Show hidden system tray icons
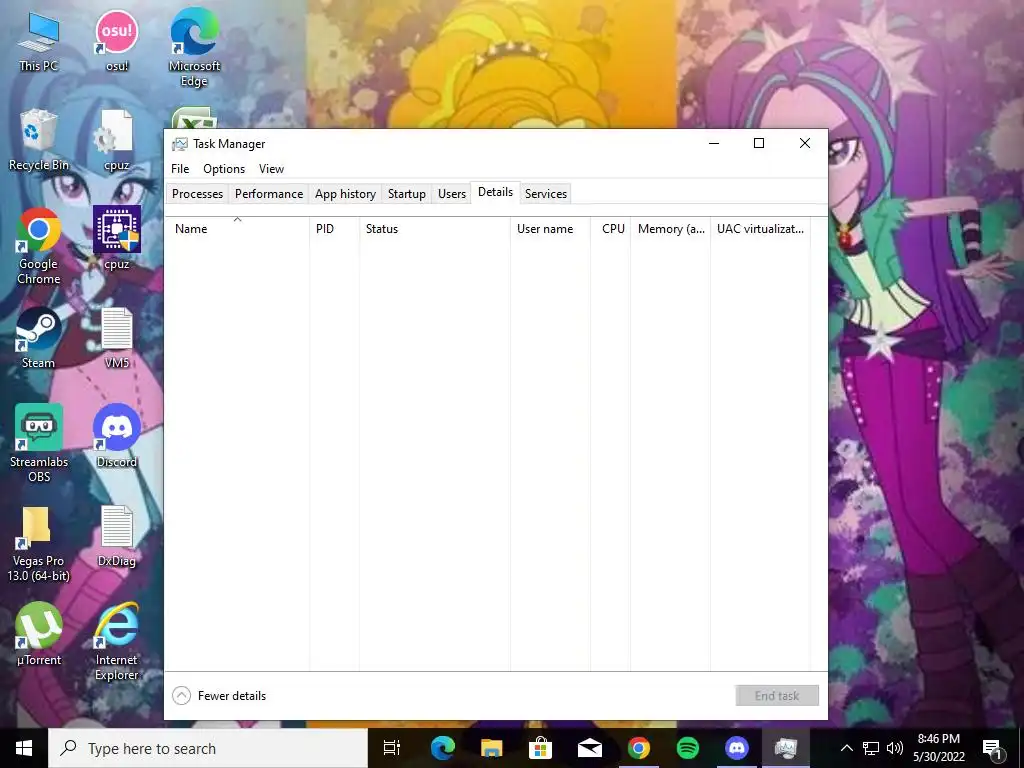This screenshot has height=768, width=1024. click(846, 748)
